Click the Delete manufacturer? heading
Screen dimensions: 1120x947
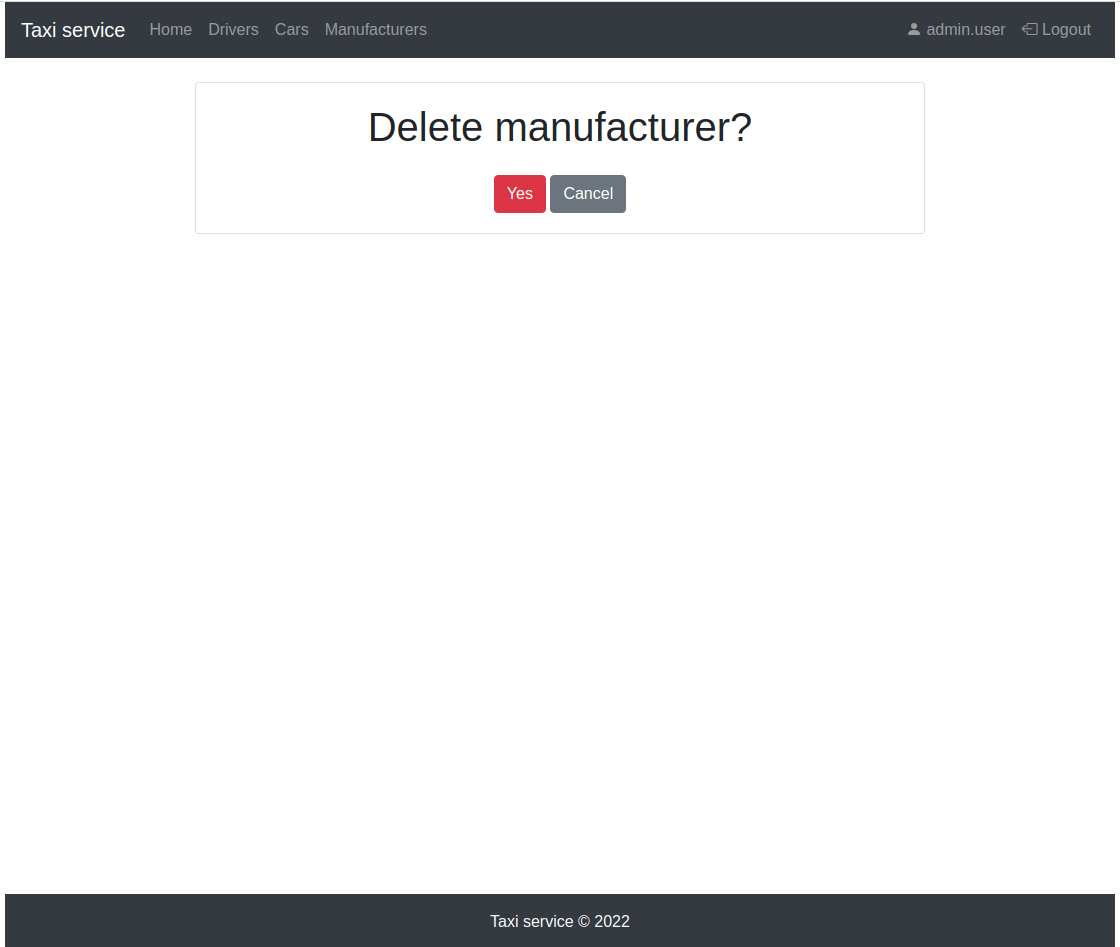click(559, 127)
